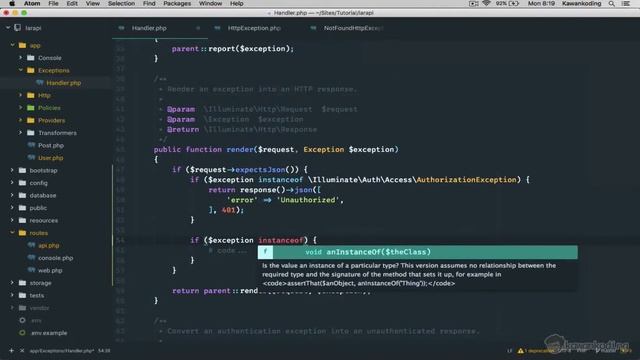640x360 pixels.
Task: Click the web.php file icon
Action: pos(31,270)
